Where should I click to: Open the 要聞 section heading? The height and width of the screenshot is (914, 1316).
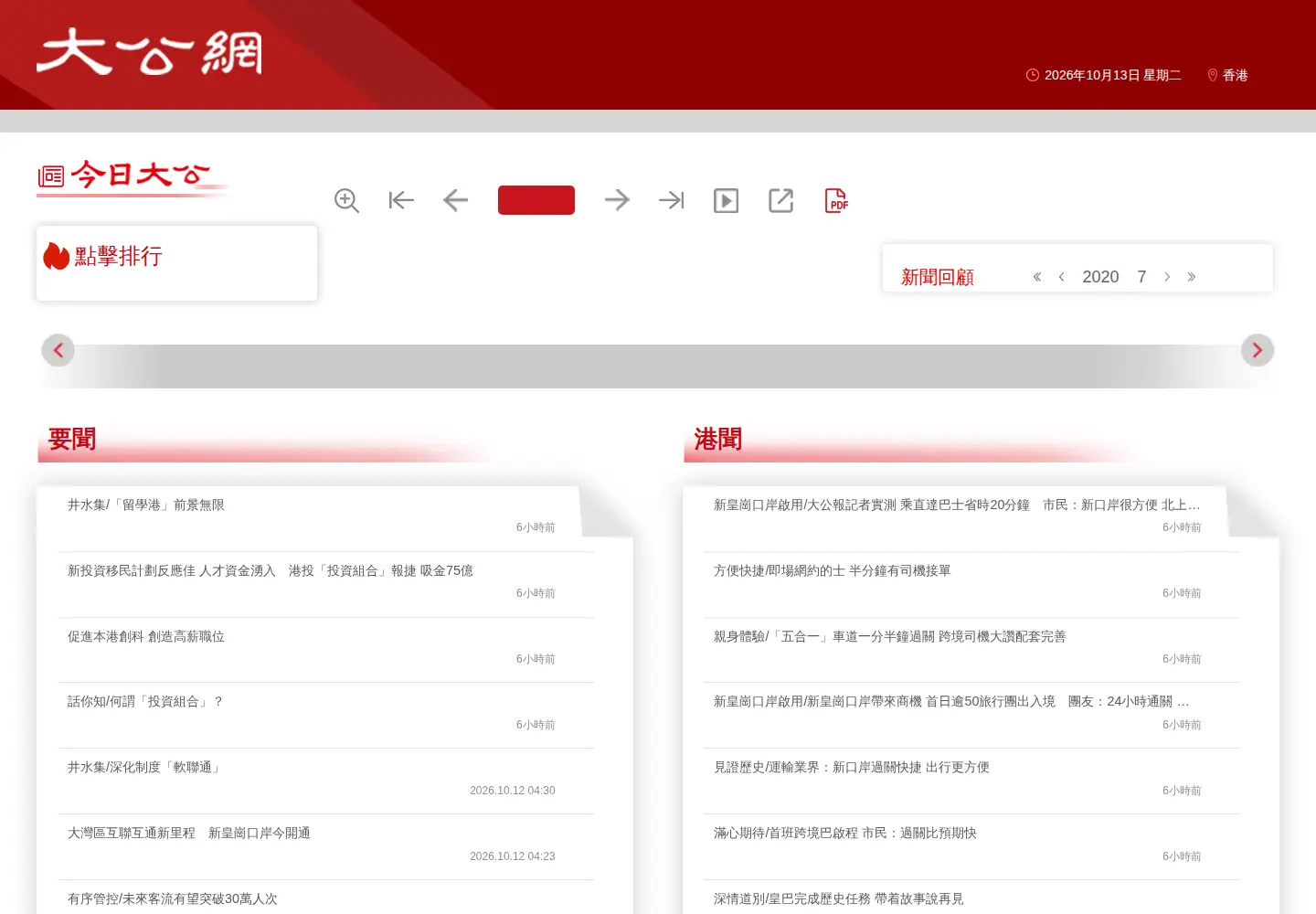click(72, 440)
